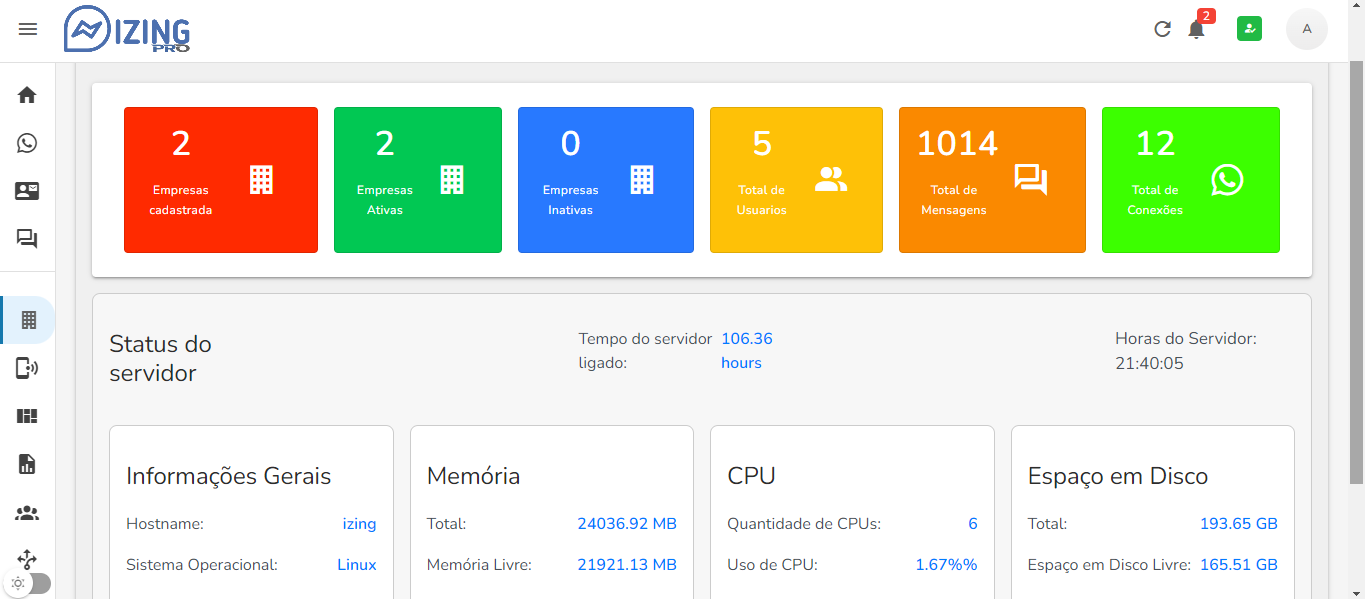Viewport: 1365px width, 599px height.
Task: Open phone connections icon in the sidebar
Action: click(27, 369)
